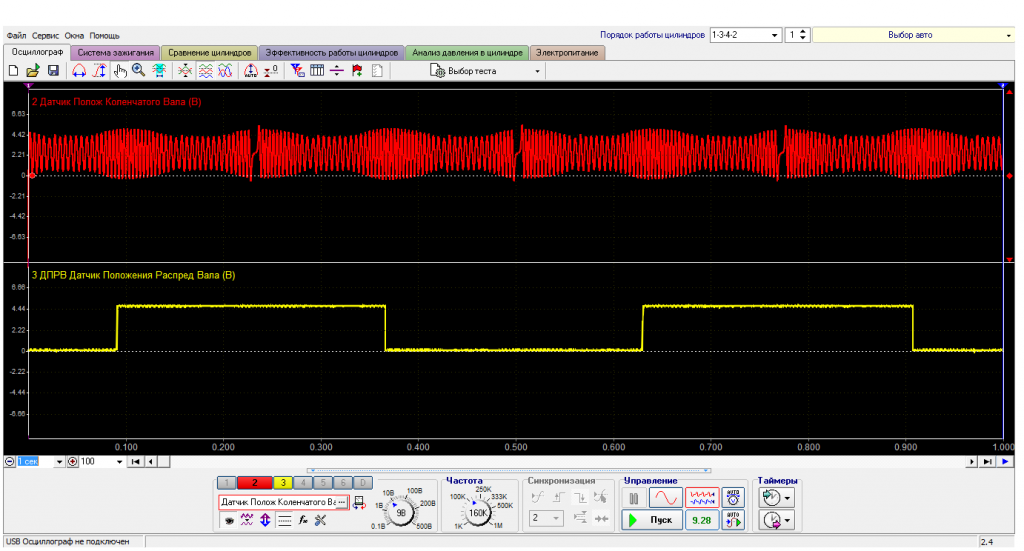
Task: Click the report page icon in the toolbar
Action: pos(377,71)
